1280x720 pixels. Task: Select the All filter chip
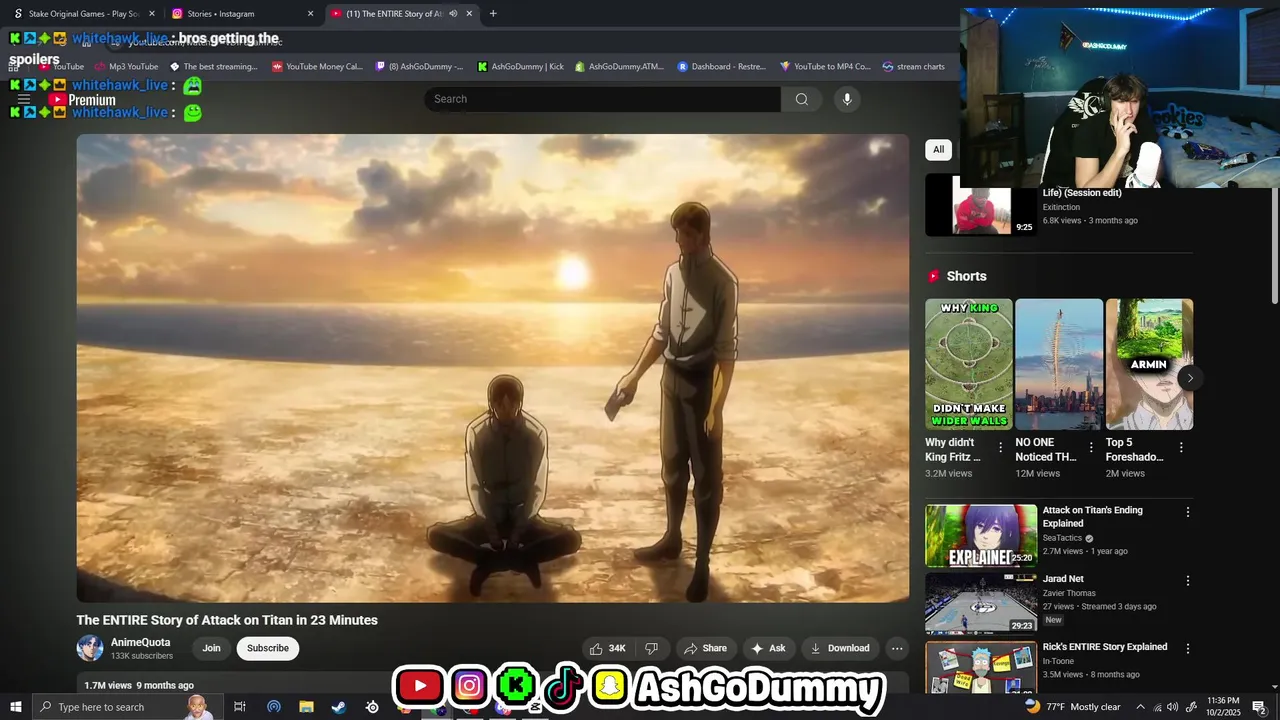click(x=938, y=150)
